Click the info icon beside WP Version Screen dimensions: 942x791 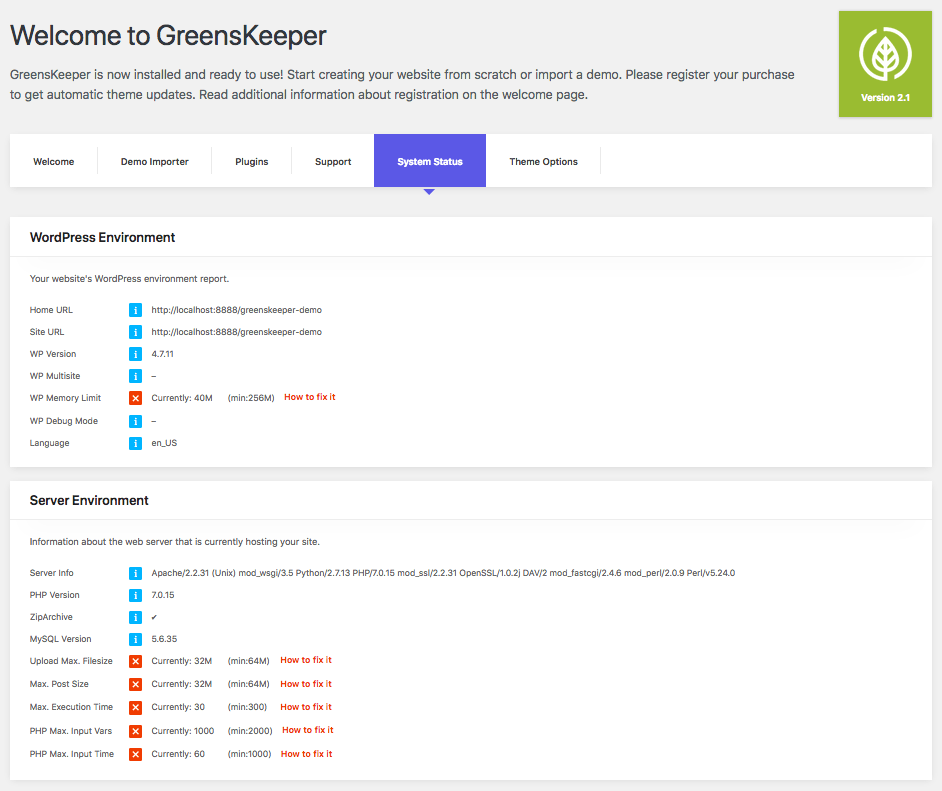pyautogui.click(x=135, y=354)
